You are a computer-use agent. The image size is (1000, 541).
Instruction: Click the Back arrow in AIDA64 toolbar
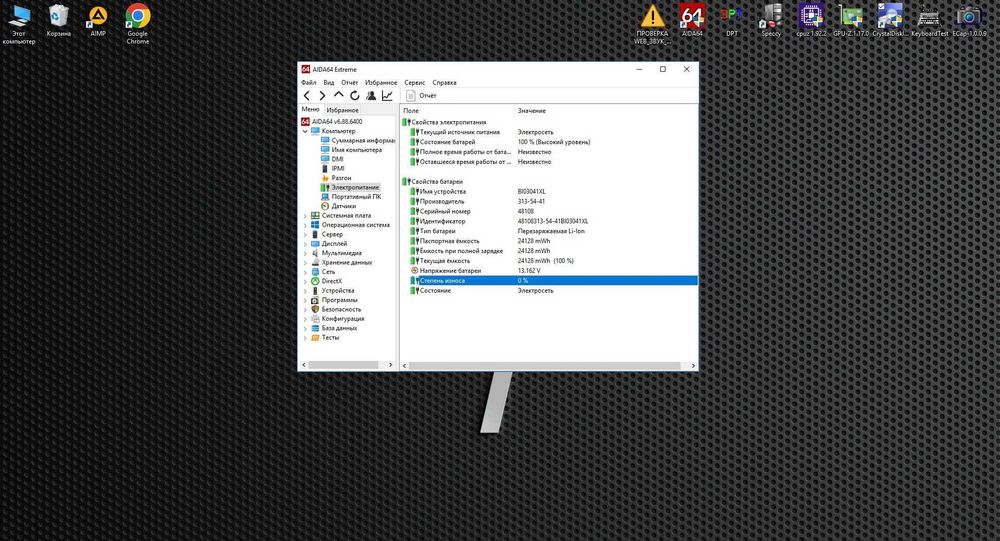pos(307,96)
